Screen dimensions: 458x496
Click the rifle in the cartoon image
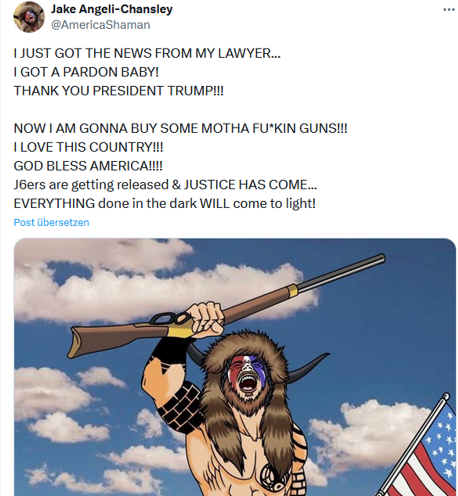click(x=226, y=306)
